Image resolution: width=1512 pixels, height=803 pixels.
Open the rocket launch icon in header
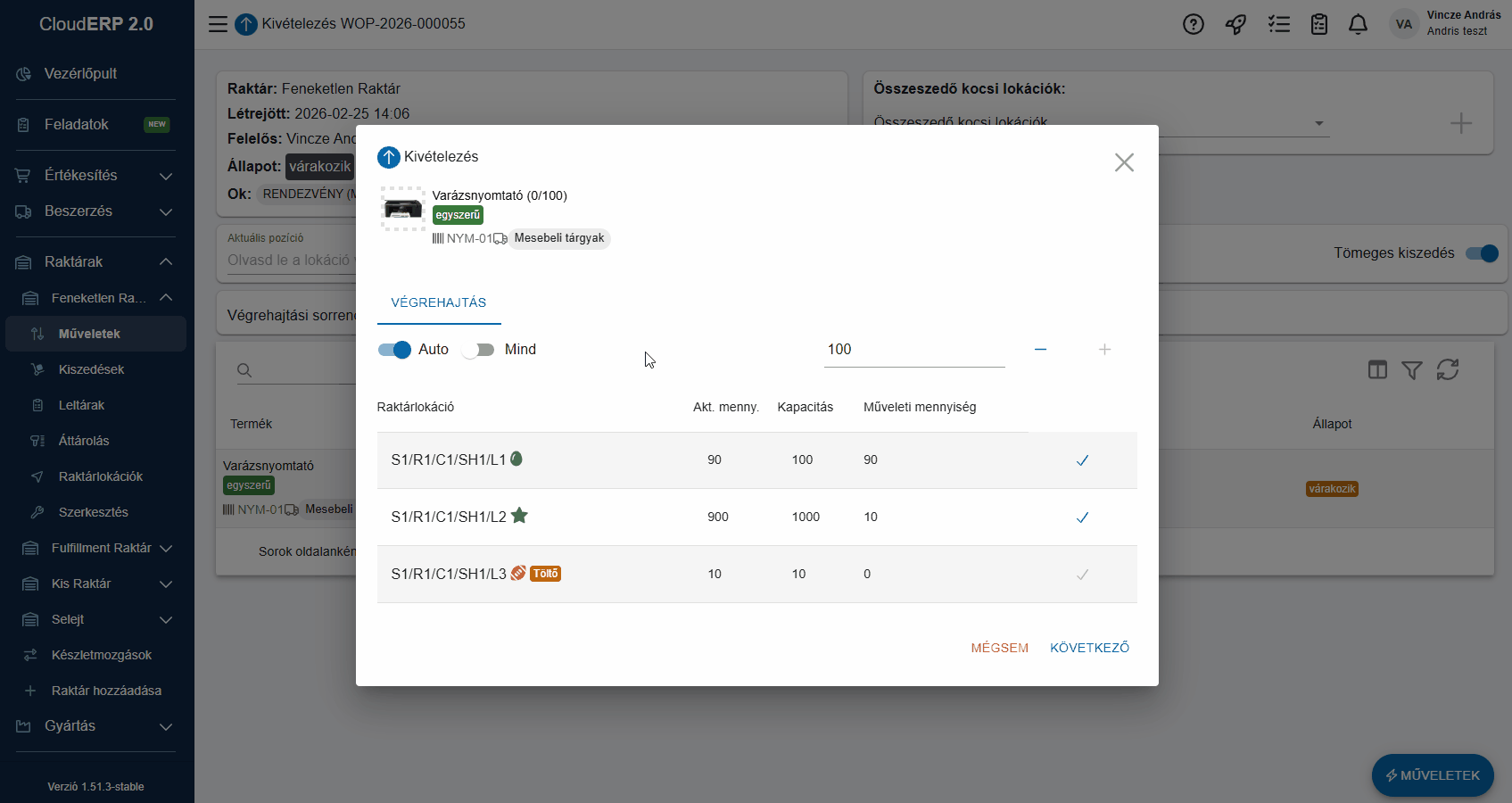[x=1235, y=24]
